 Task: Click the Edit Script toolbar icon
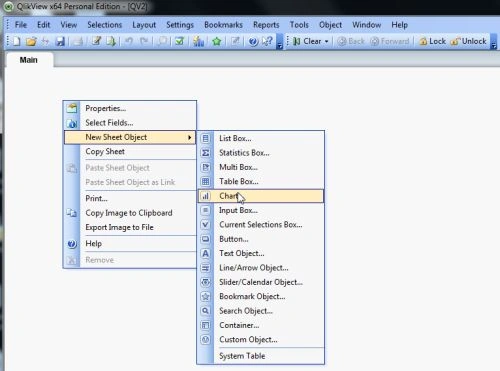coord(96,41)
